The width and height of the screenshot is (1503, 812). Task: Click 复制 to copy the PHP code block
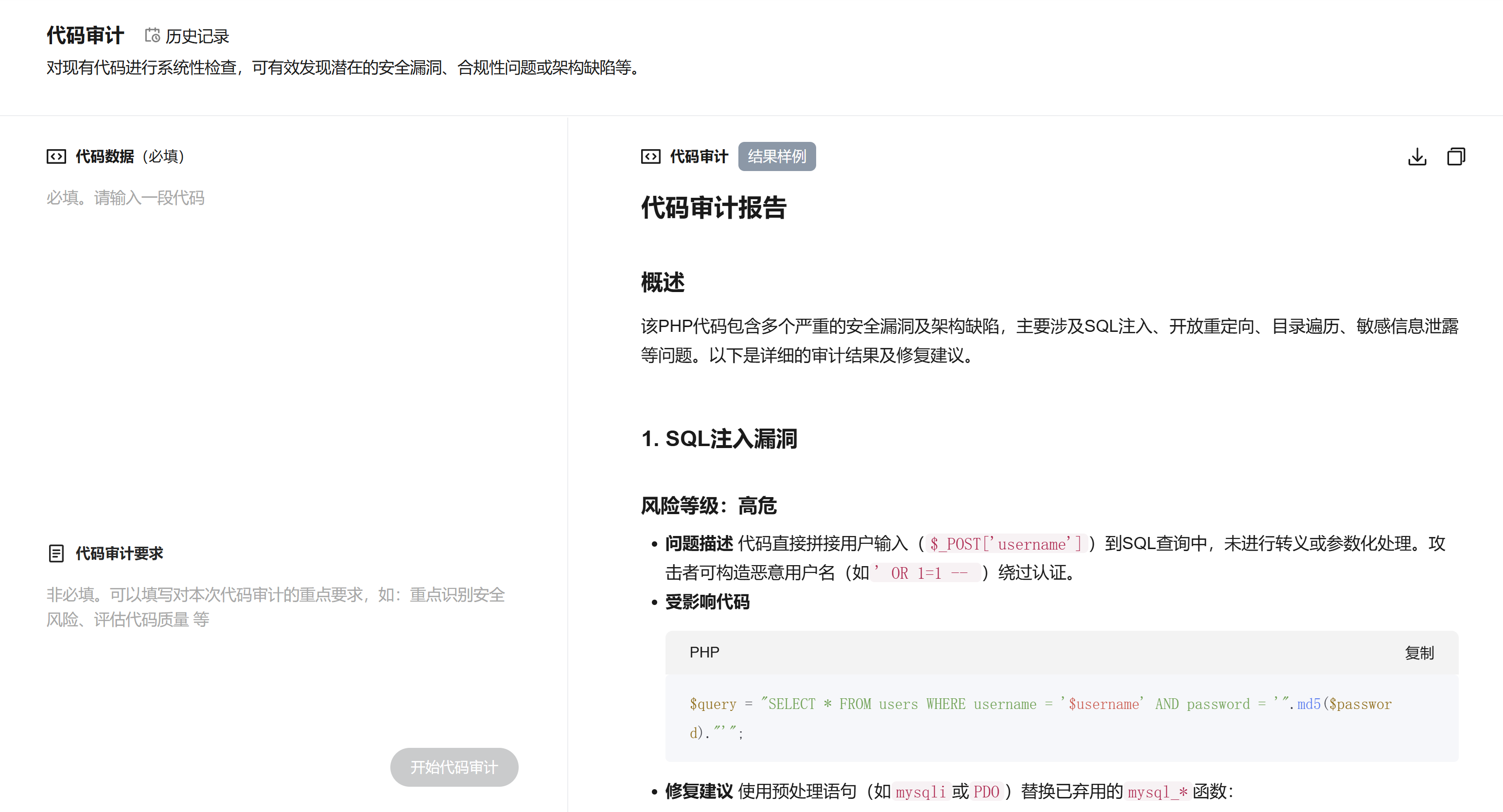[x=1420, y=653]
